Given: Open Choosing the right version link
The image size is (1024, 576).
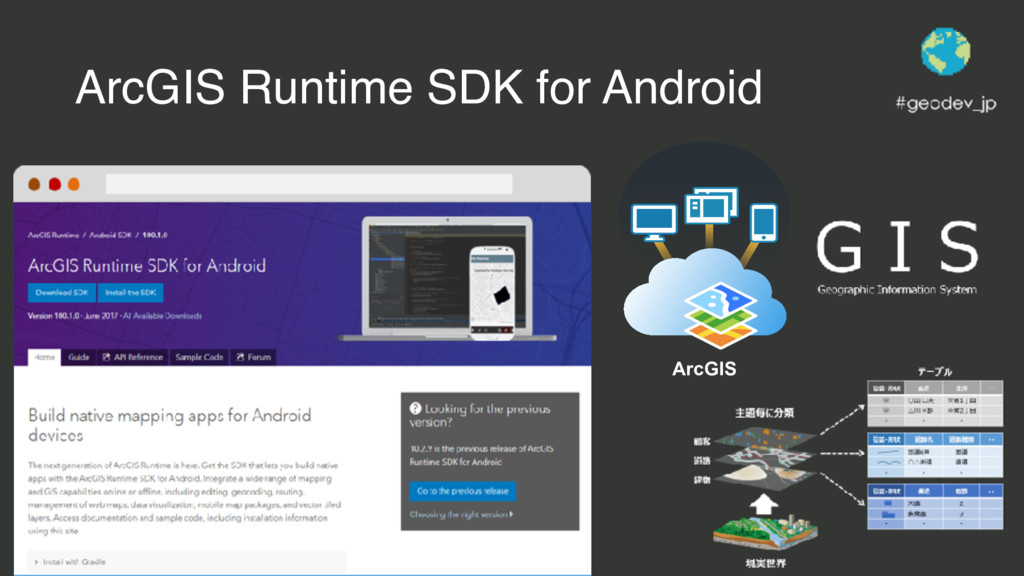Looking at the screenshot, I should tap(461, 515).
